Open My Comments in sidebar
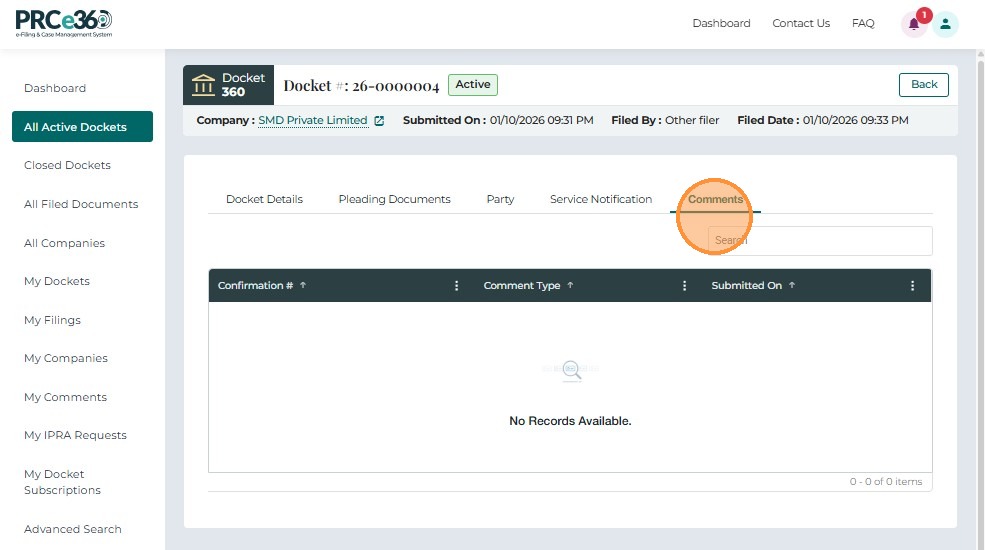This screenshot has width=985, height=550. [65, 397]
